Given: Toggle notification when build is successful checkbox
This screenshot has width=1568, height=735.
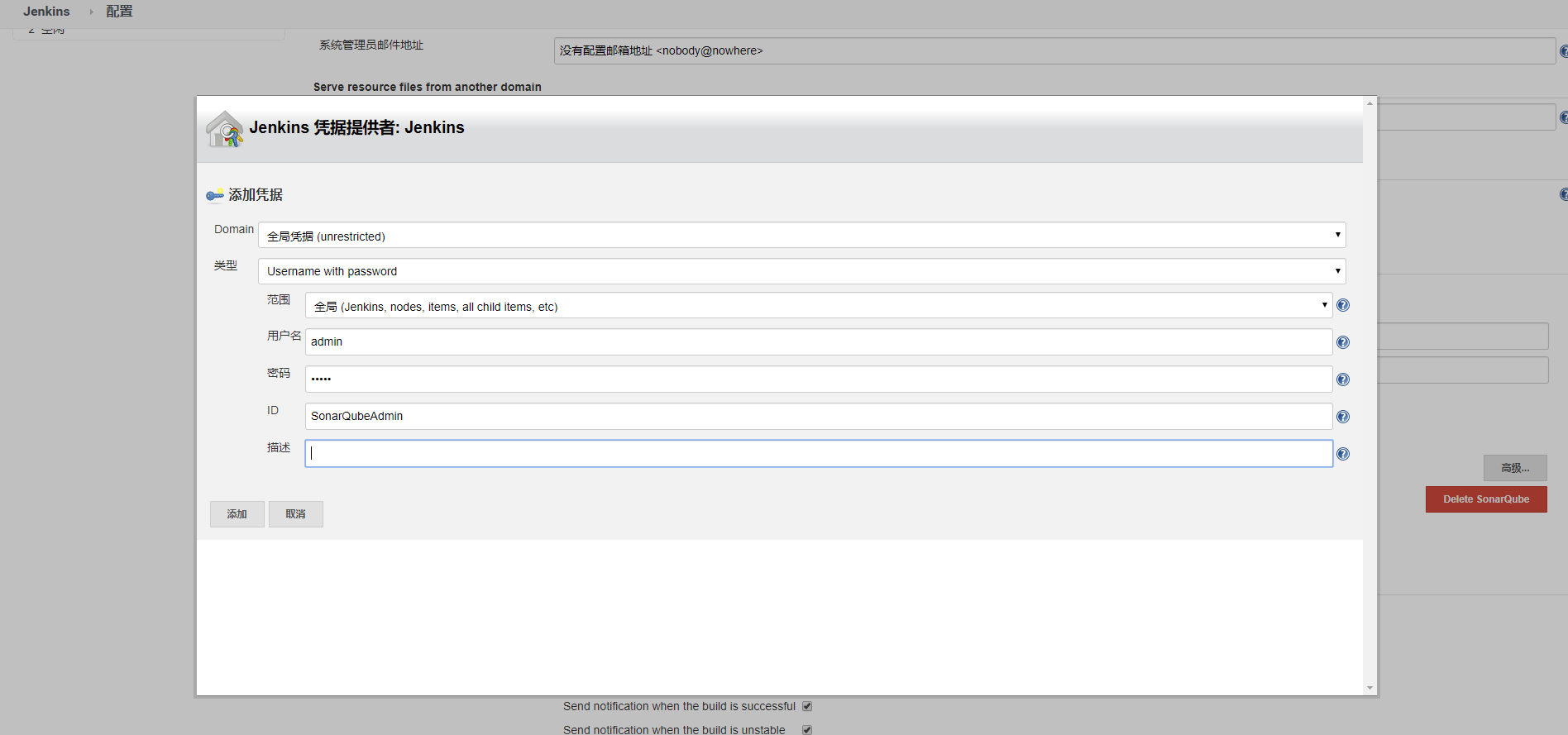Looking at the screenshot, I should 807,706.
